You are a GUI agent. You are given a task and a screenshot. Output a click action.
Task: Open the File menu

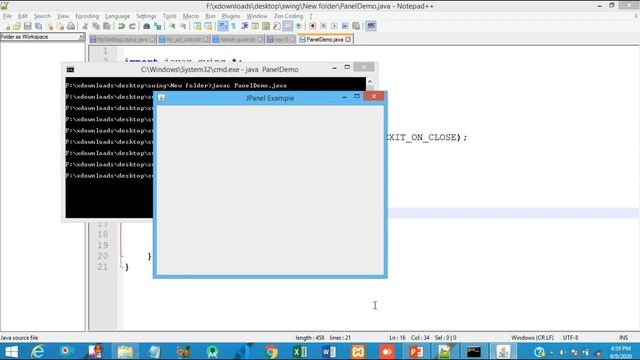click(7, 16)
